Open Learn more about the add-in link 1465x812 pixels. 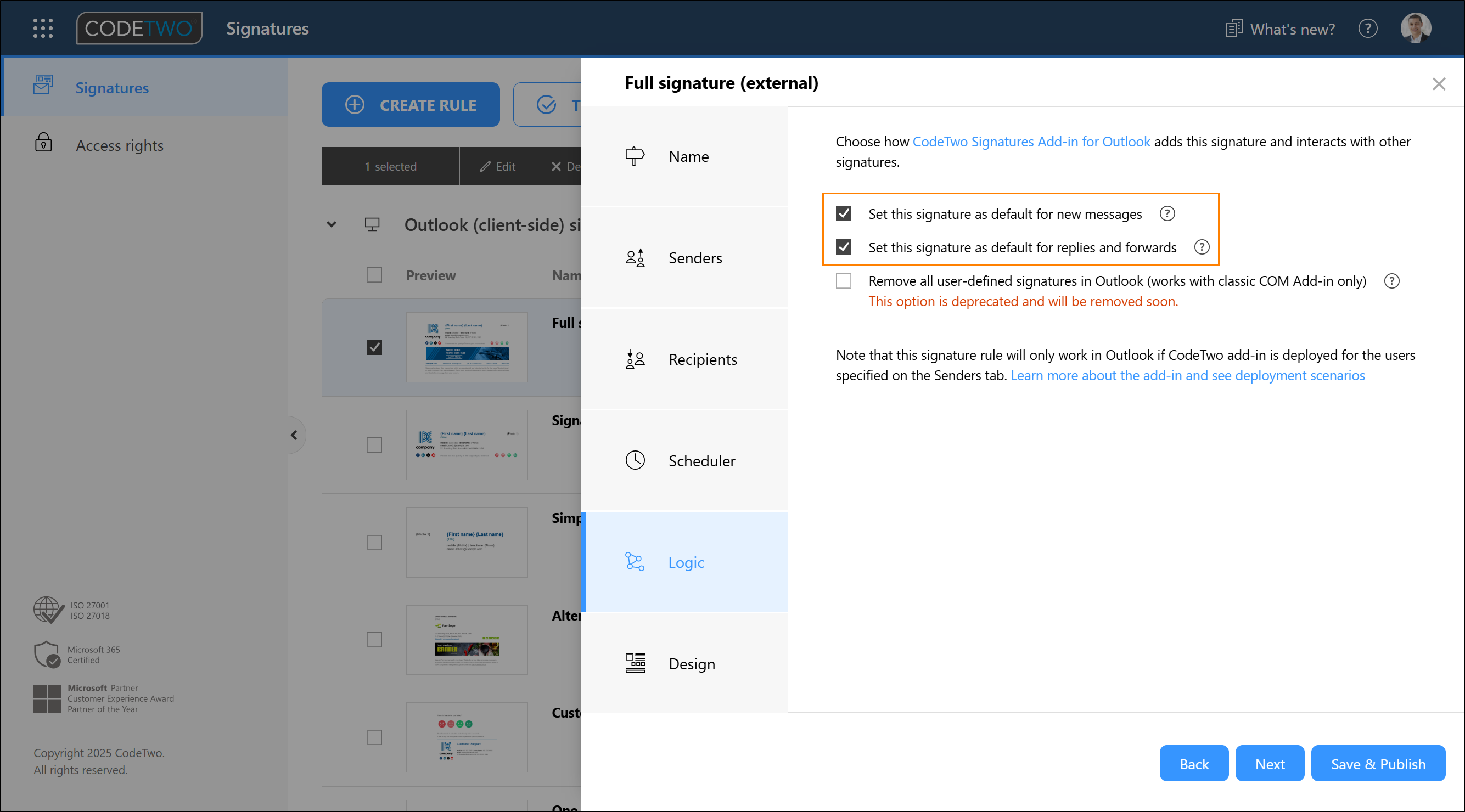(x=1187, y=375)
